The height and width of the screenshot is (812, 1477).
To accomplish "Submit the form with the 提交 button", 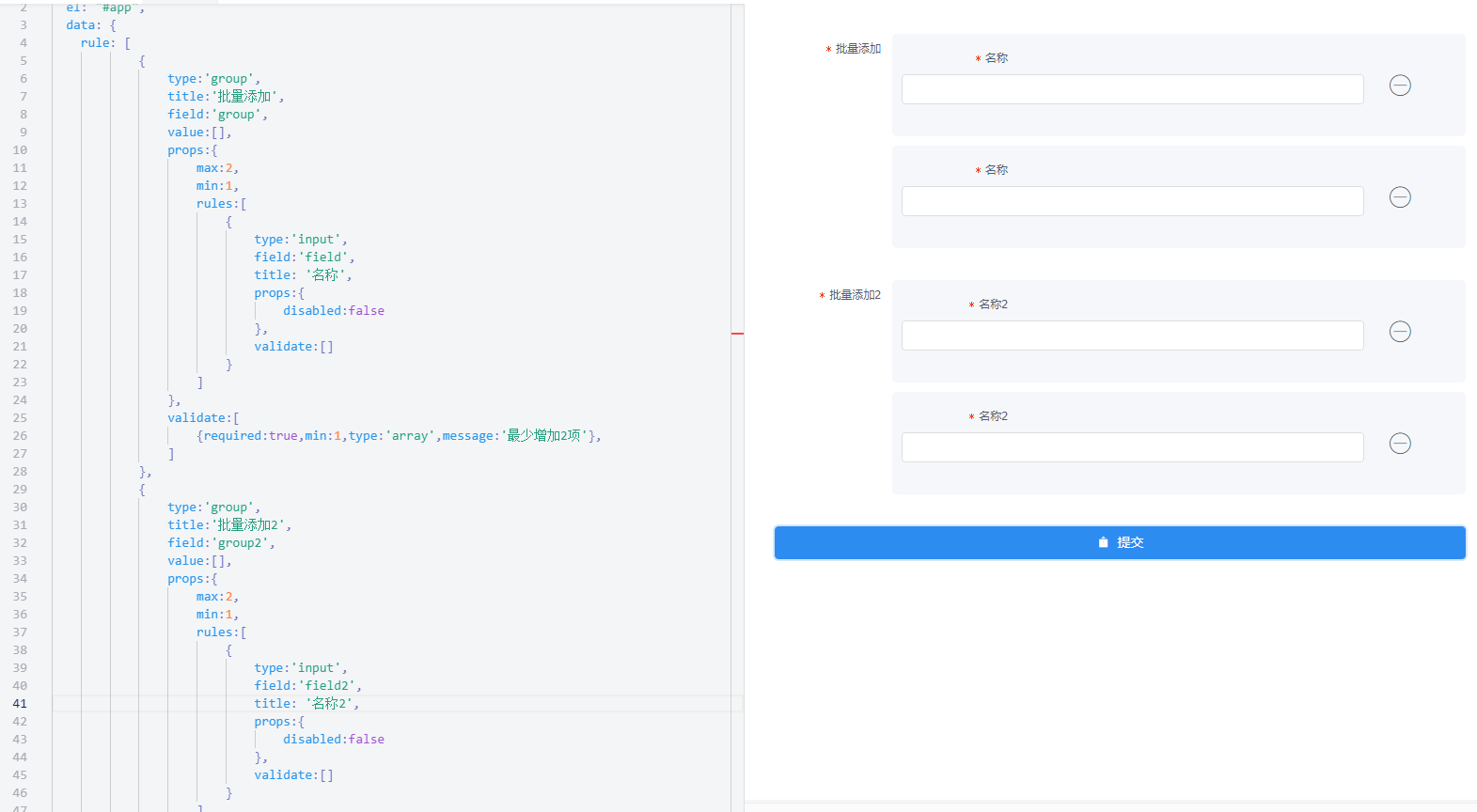I will click(x=1120, y=542).
